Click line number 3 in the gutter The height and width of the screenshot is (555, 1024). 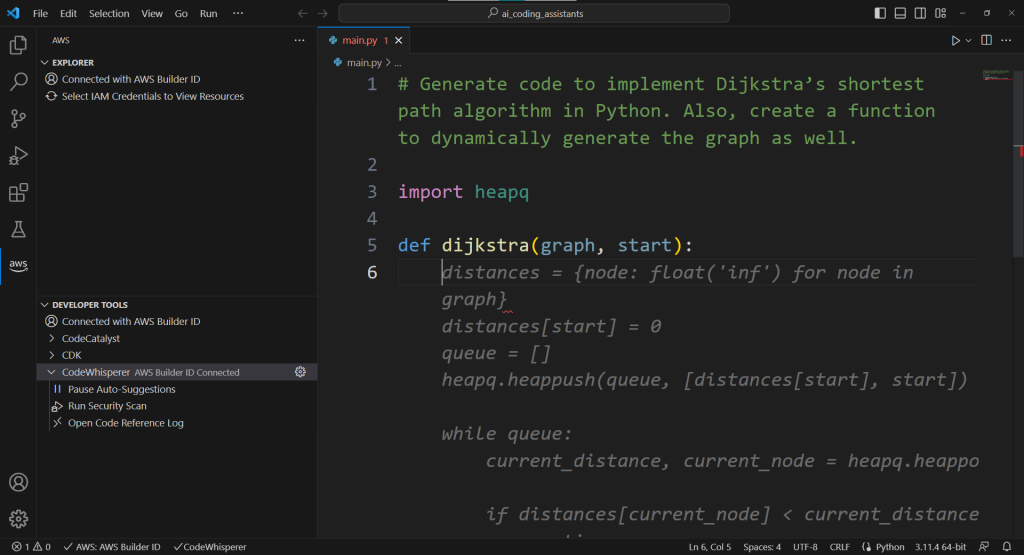372,191
